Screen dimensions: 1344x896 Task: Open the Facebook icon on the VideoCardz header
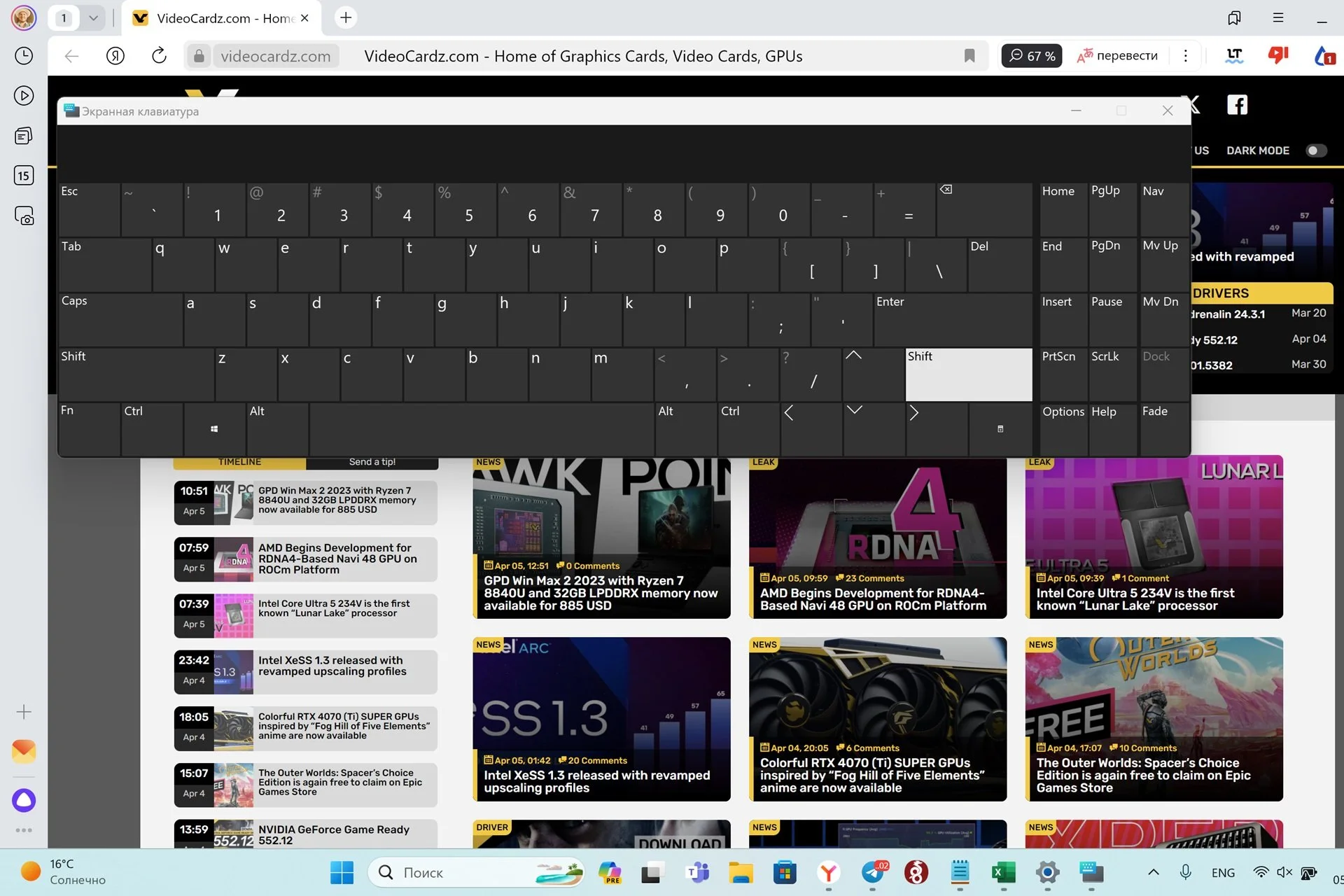[1237, 105]
